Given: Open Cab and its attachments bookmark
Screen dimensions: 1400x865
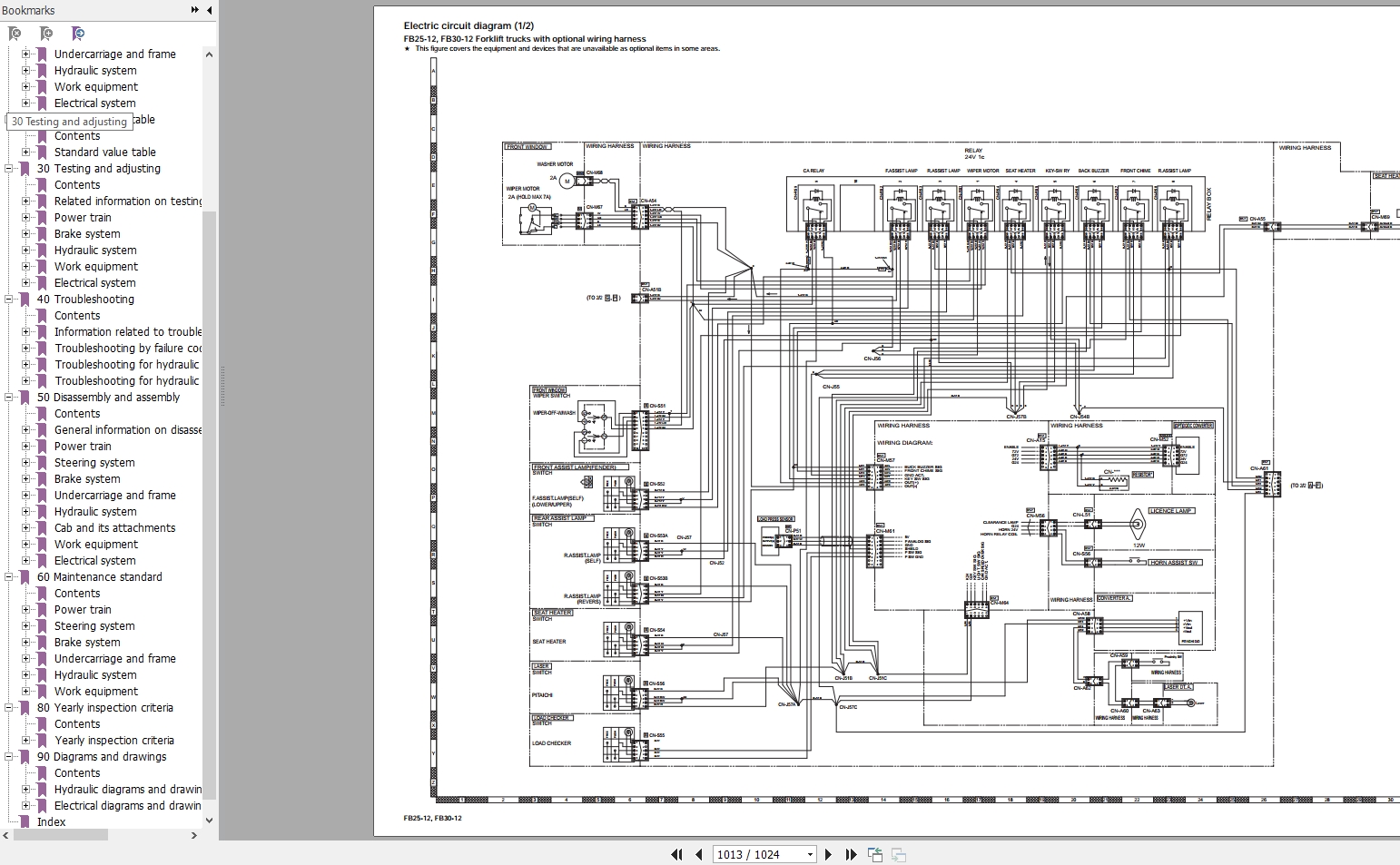Looking at the screenshot, I should click(114, 528).
